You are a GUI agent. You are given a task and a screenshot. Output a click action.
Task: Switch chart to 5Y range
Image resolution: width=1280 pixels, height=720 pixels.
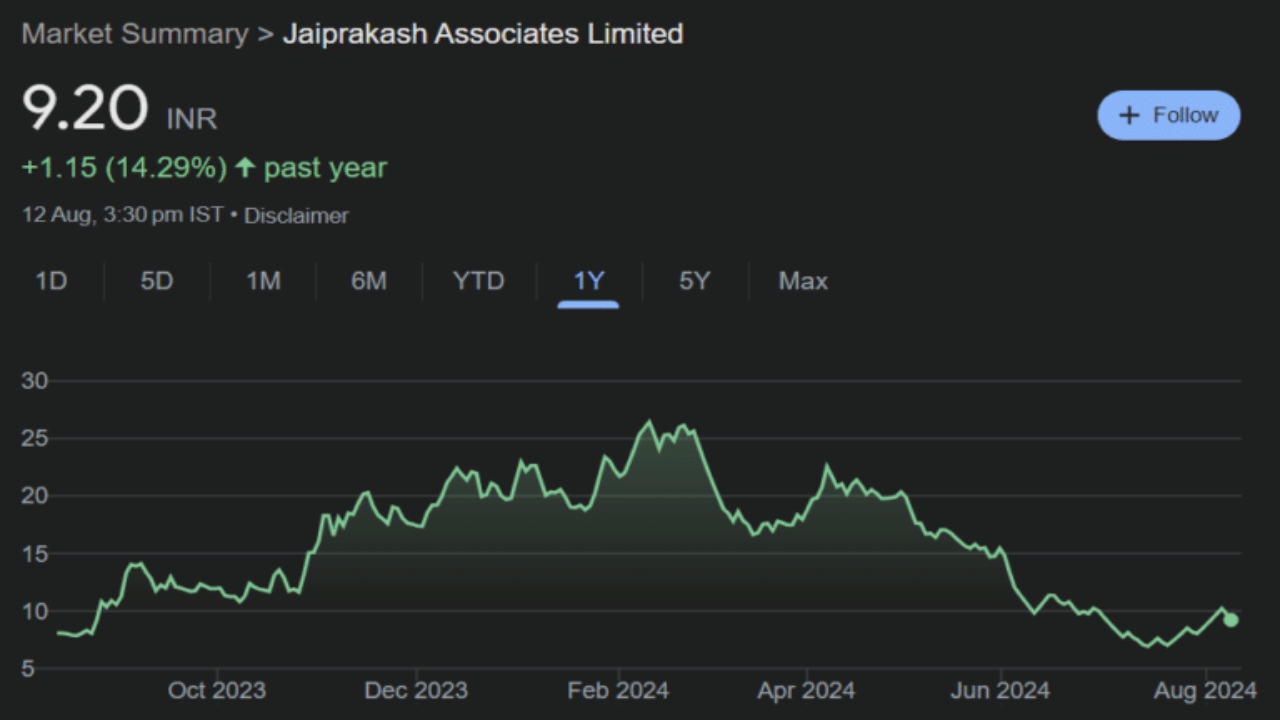click(x=694, y=281)
